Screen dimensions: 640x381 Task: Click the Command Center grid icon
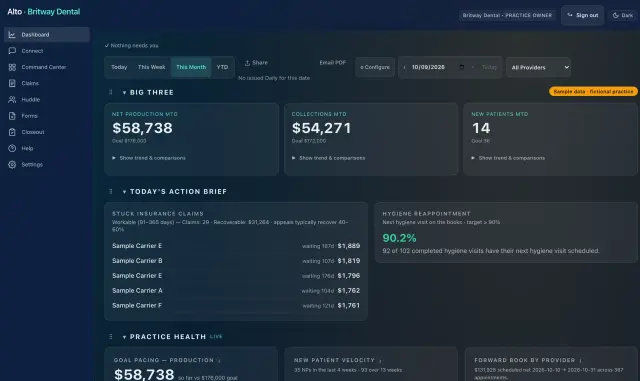tap(12, 67)
